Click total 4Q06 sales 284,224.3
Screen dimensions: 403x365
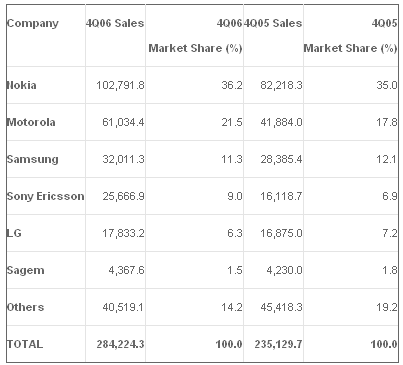pyautogui.click(x=121, y=344)
